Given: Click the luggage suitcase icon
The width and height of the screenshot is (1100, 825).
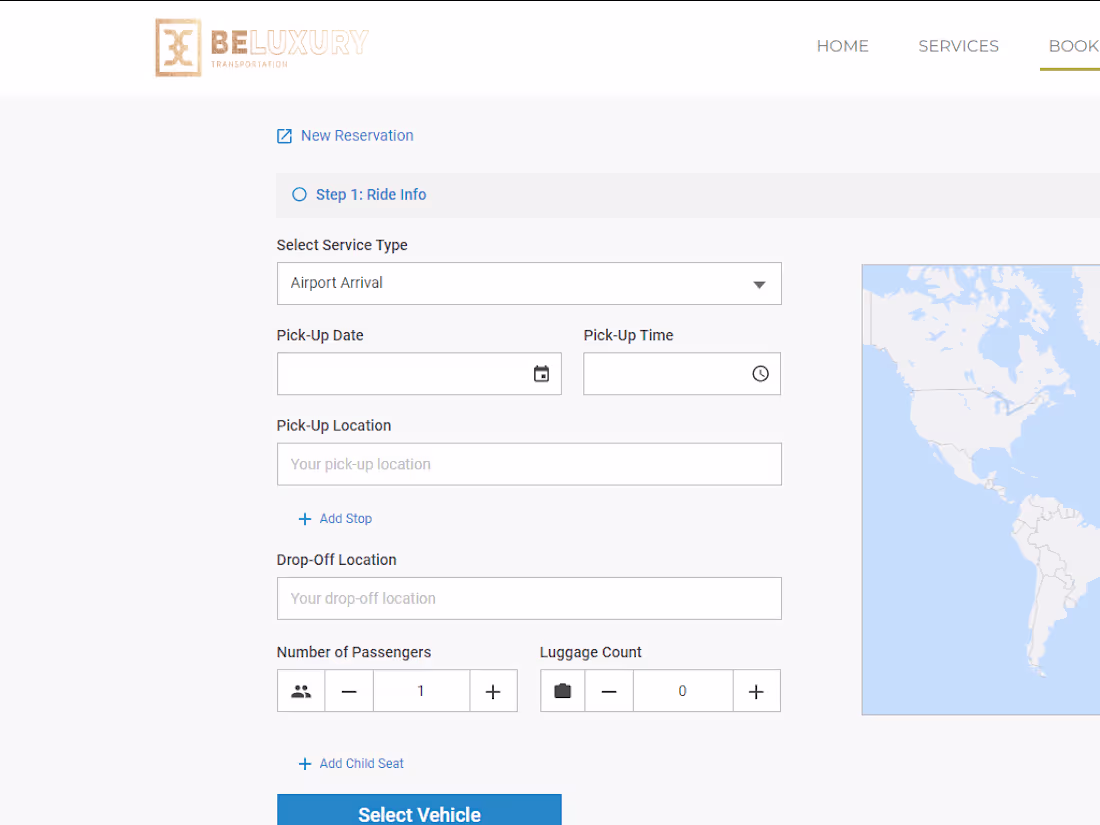Looking at the screenshot, I should click(562, 691).
